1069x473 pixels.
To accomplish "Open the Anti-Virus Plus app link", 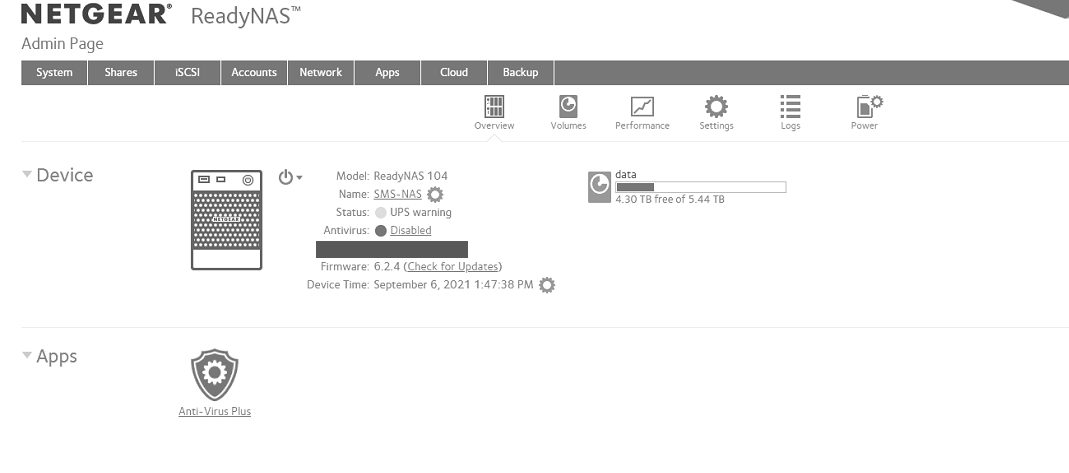I will [215, 412].
